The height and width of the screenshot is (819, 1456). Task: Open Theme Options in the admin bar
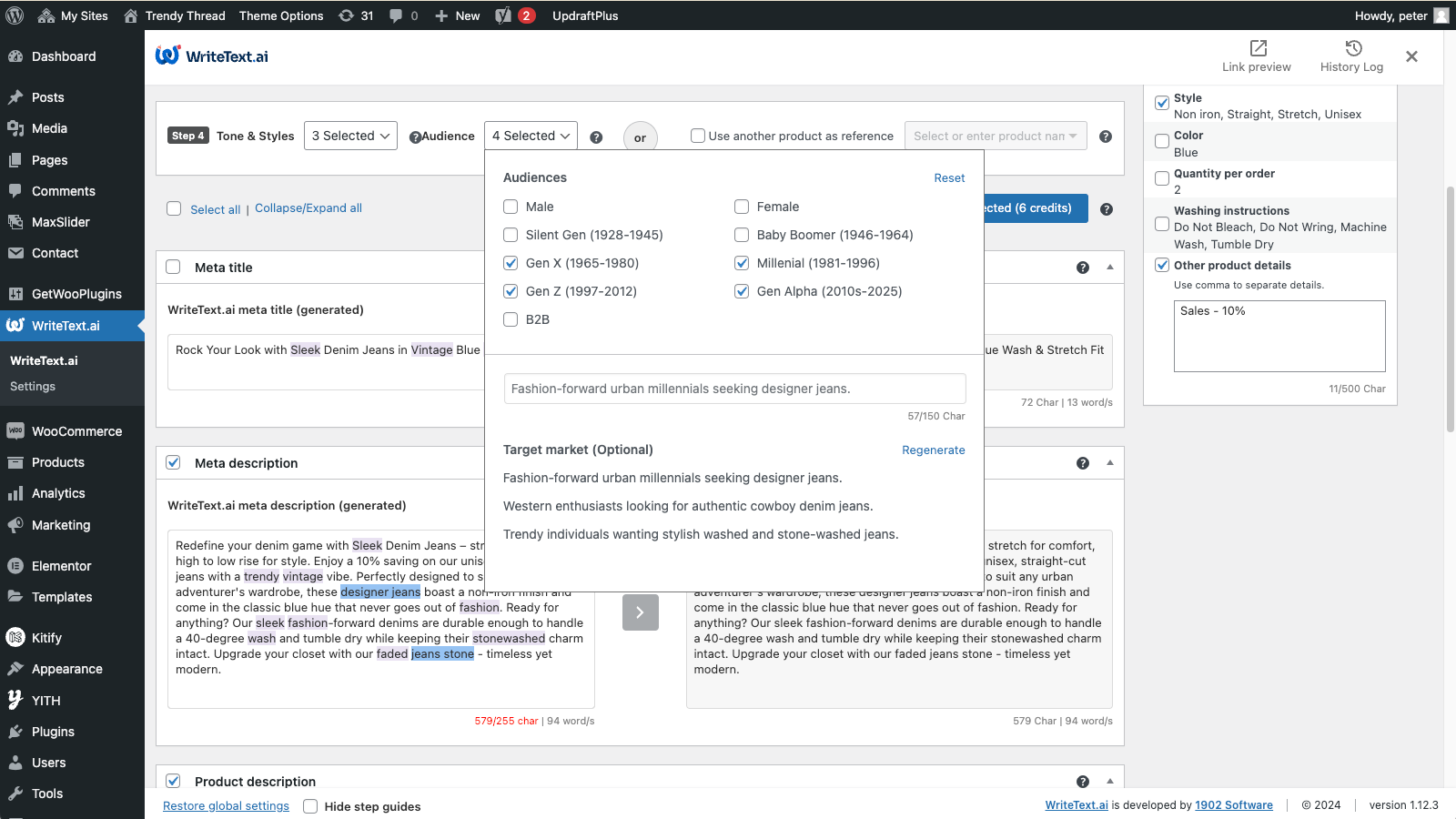pos(281,15)
